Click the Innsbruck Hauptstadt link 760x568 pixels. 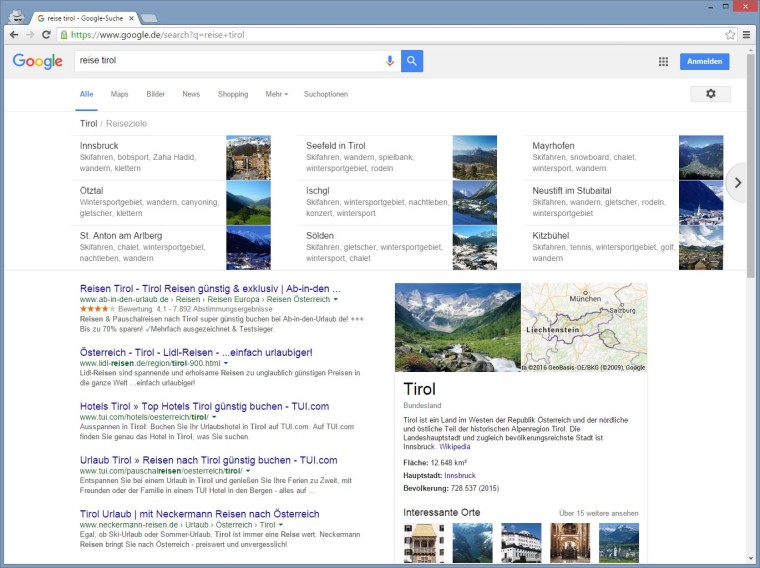click(459, 475)
